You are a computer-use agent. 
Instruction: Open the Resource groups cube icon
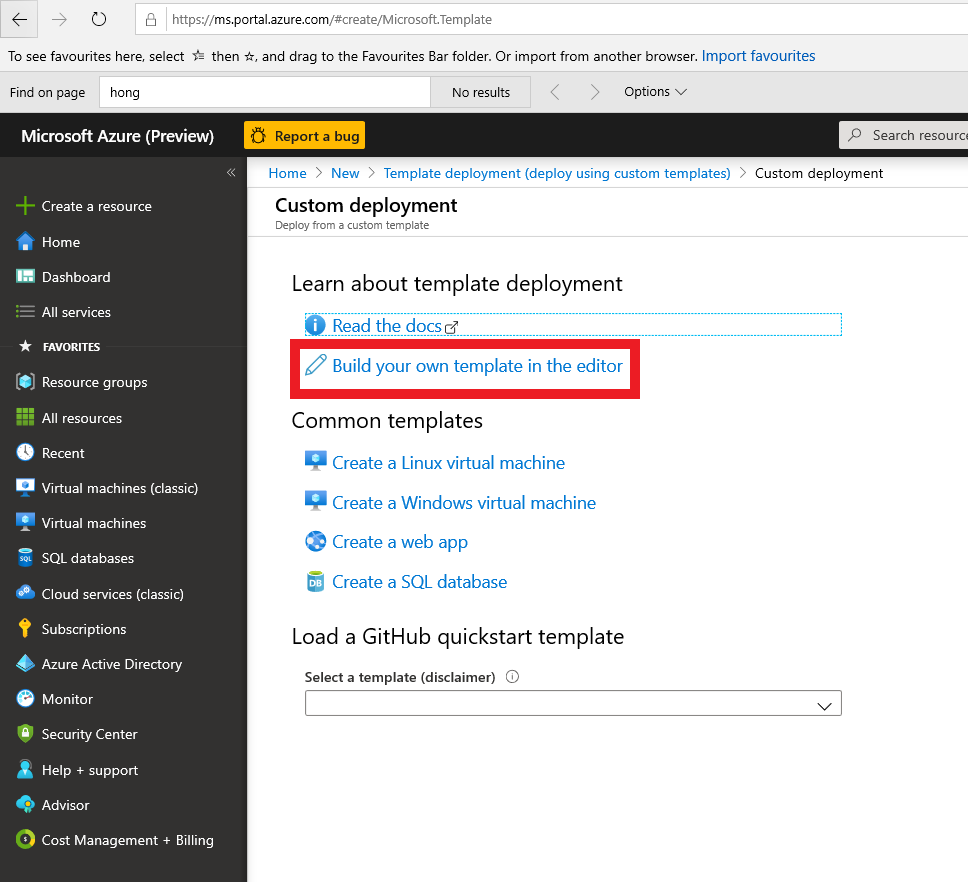[x=25, y=382]
